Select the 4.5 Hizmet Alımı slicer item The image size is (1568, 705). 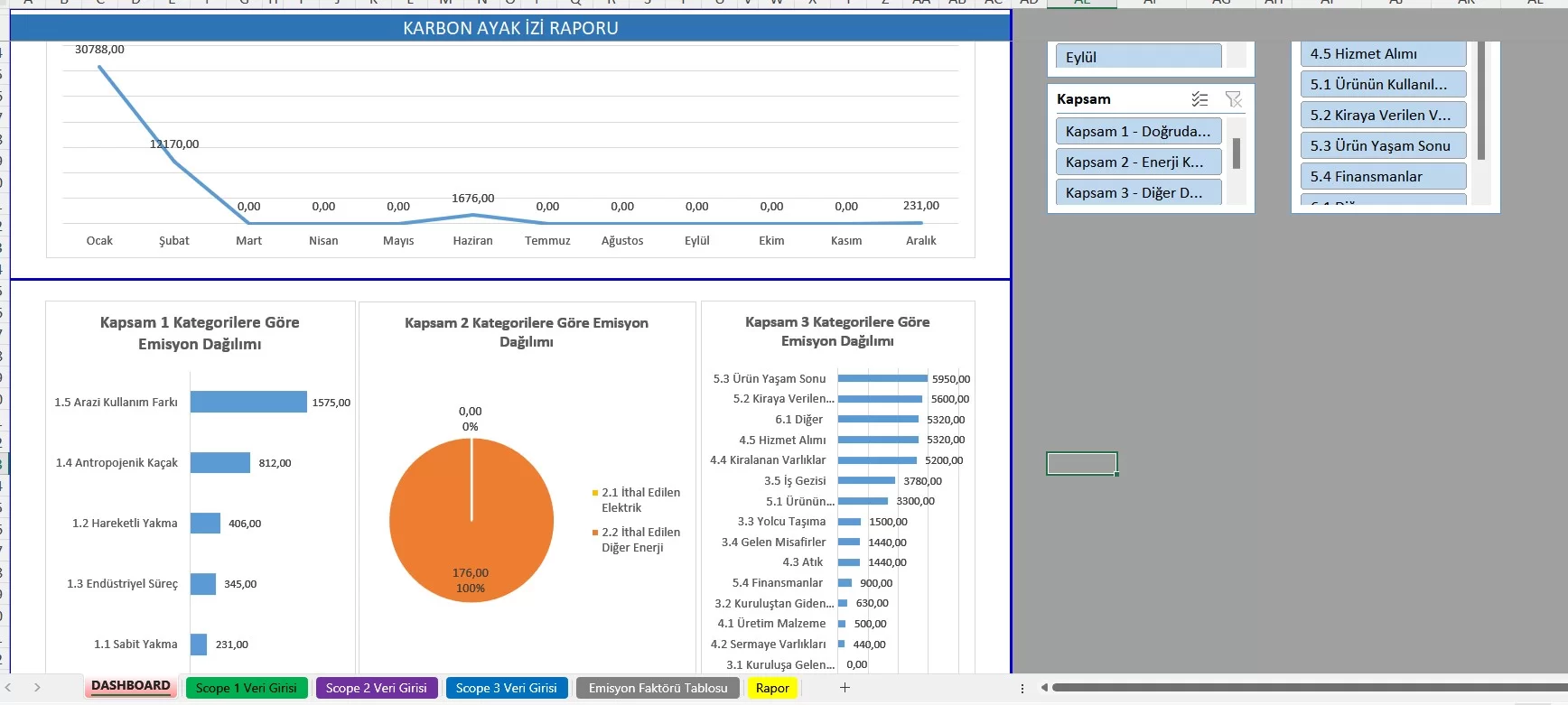[1382, 54]
